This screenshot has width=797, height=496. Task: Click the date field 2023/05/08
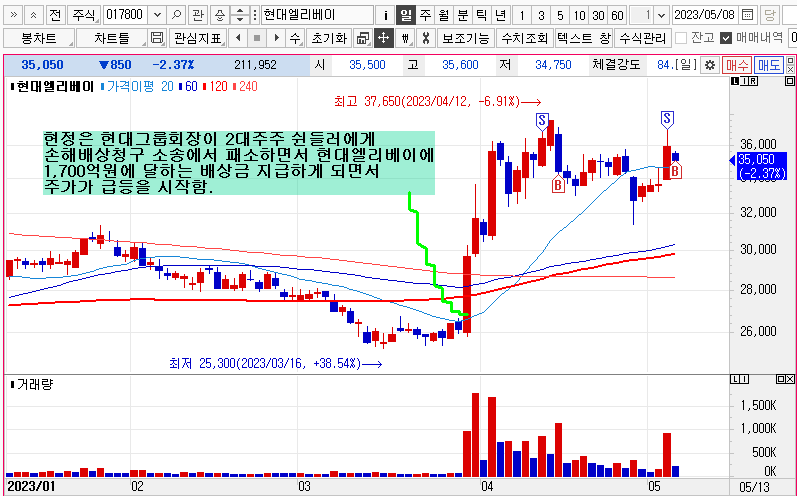pyautogui.click(x=704, y=15)
